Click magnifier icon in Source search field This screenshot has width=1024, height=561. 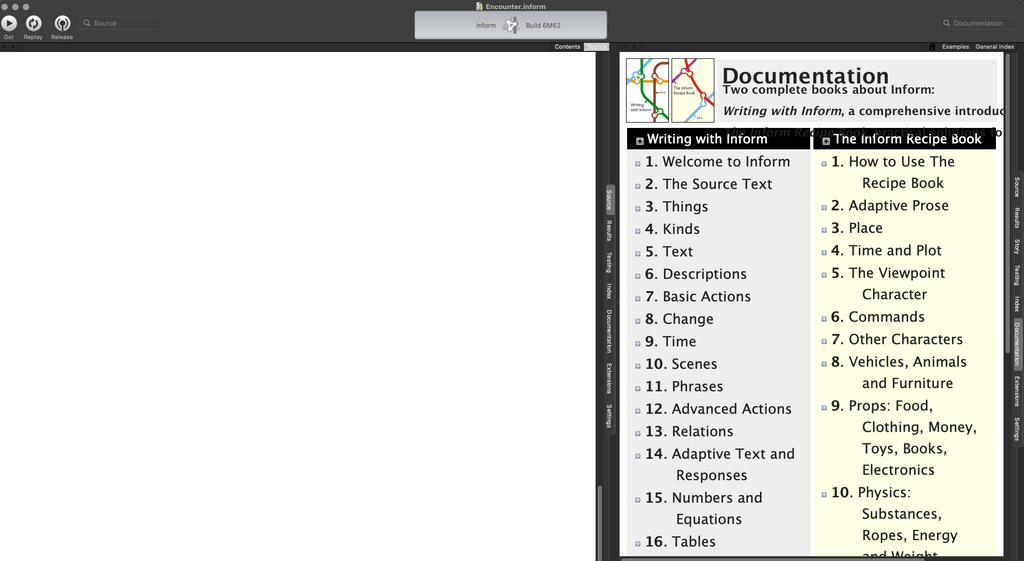87,23
